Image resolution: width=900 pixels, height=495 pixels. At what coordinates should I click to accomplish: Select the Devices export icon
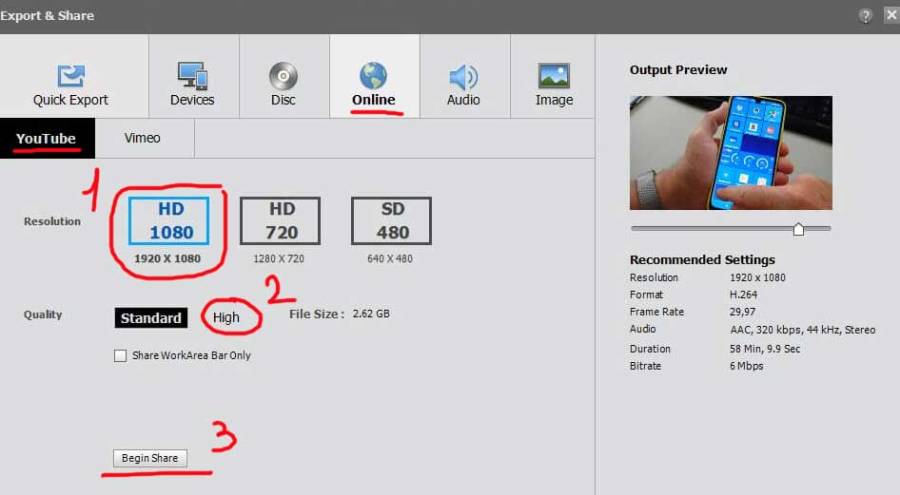coord(192,76)
